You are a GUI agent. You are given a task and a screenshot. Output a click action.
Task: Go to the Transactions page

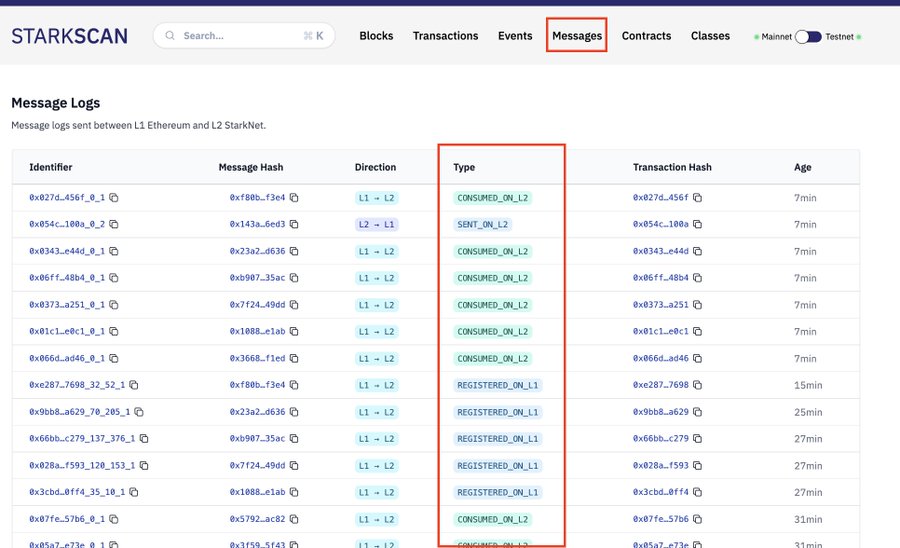click(x=445, y=36)
